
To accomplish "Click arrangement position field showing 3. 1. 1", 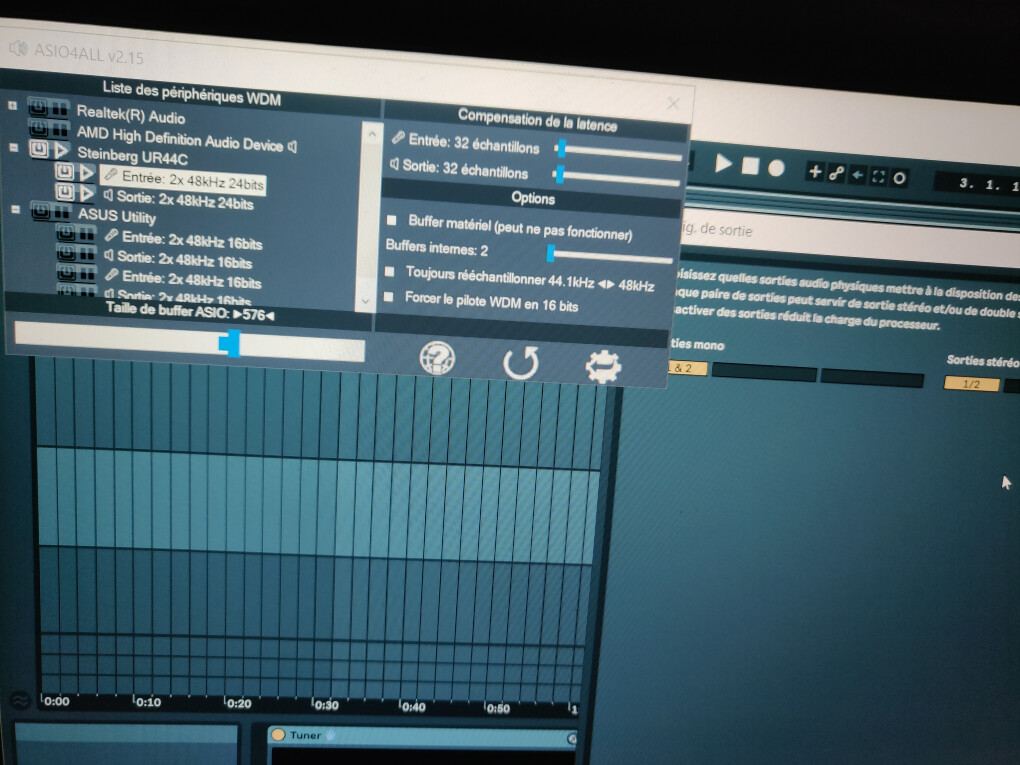I will pyautogui.click(x=979, y=184).
